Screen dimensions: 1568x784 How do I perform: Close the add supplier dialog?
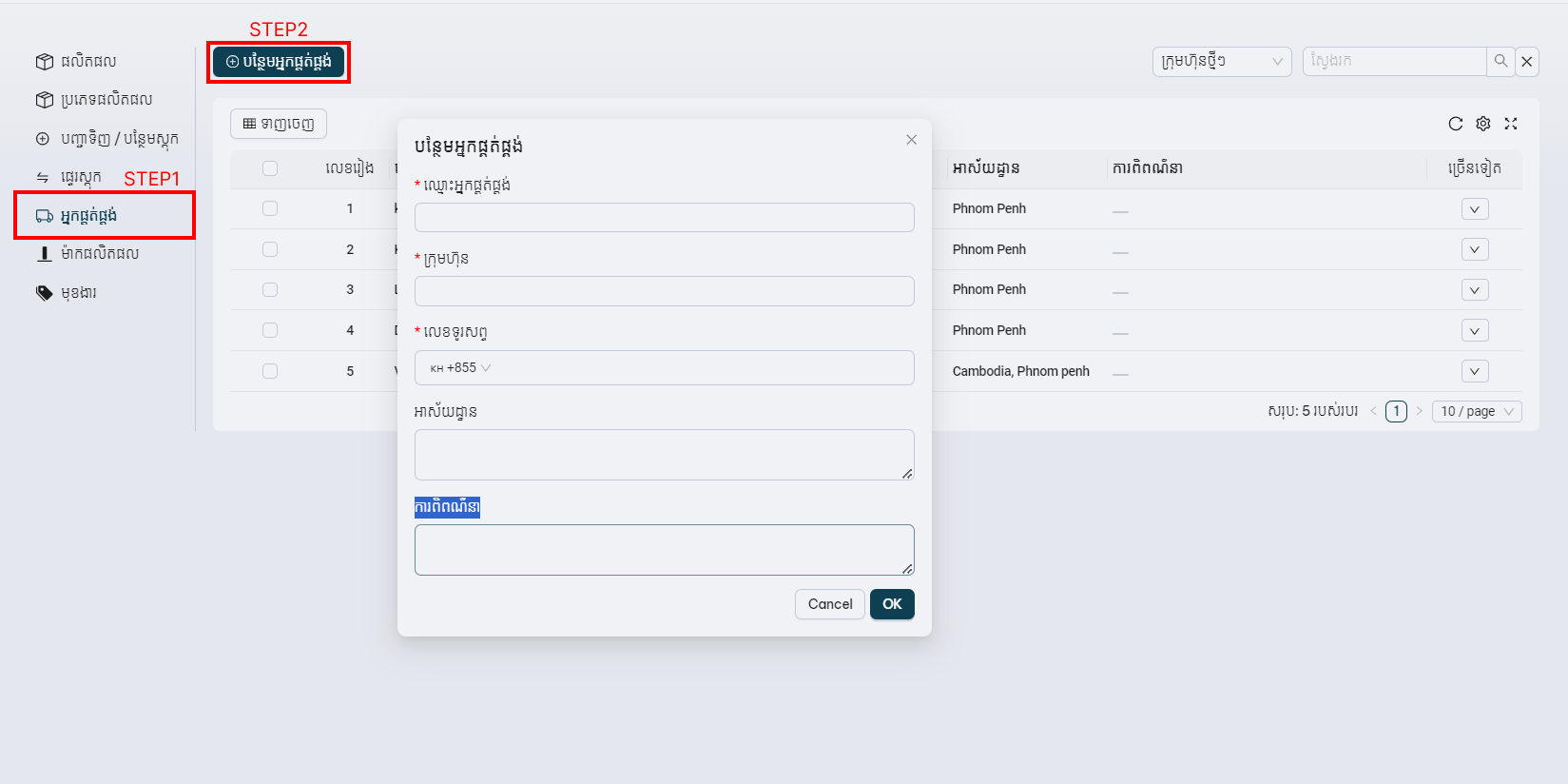[x=911, y=140]
